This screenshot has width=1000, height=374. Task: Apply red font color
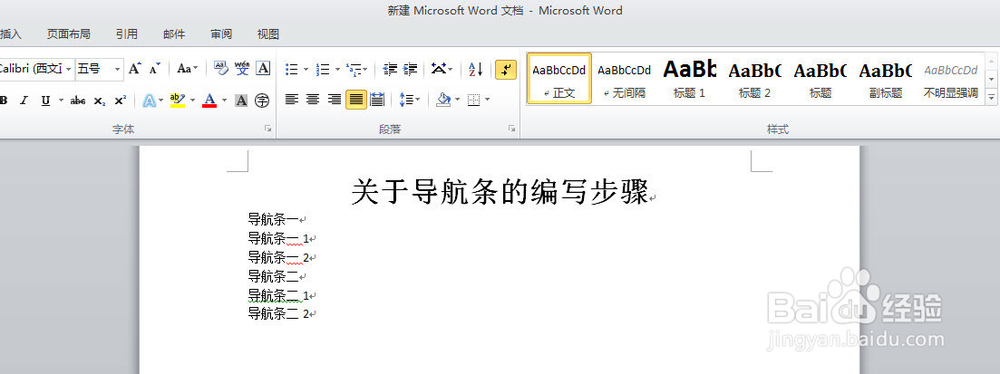[x=209, y=100]
